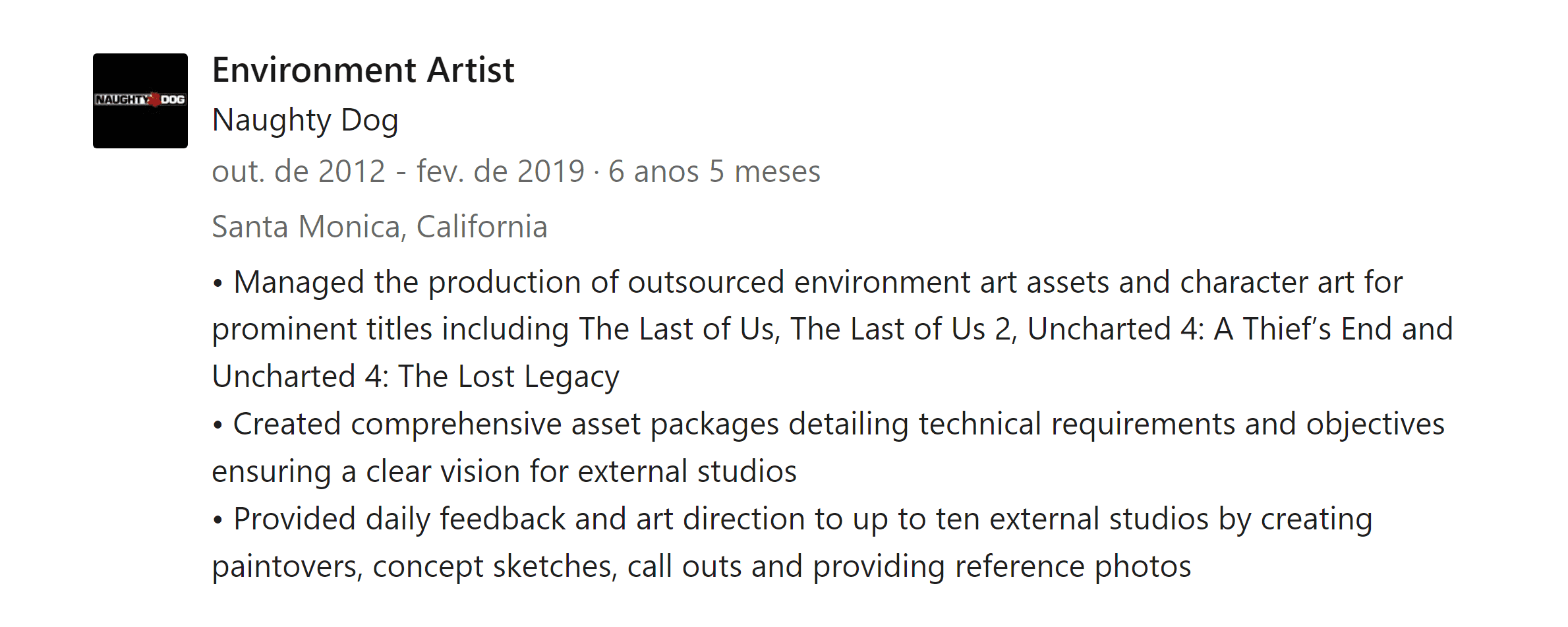Click the red paw print in logo

pyautogui.click(x=154, y=100)
